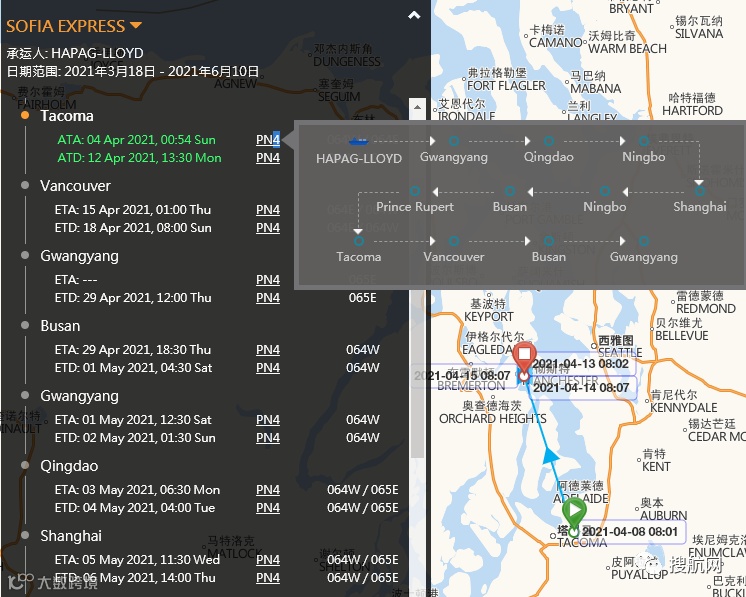Click the 2021-04-08 08:01 track label at Tacoma
Screen dimensions: 746x597
(x=630, y=531)
